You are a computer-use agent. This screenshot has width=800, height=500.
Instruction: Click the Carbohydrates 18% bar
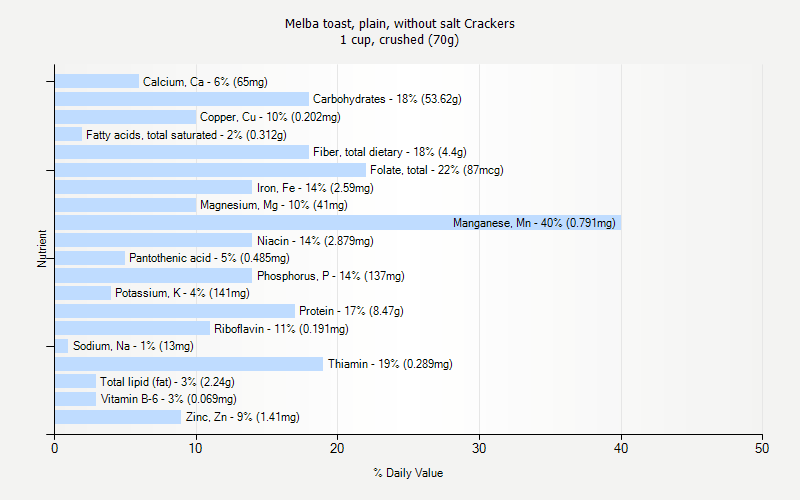coord(182,99)
